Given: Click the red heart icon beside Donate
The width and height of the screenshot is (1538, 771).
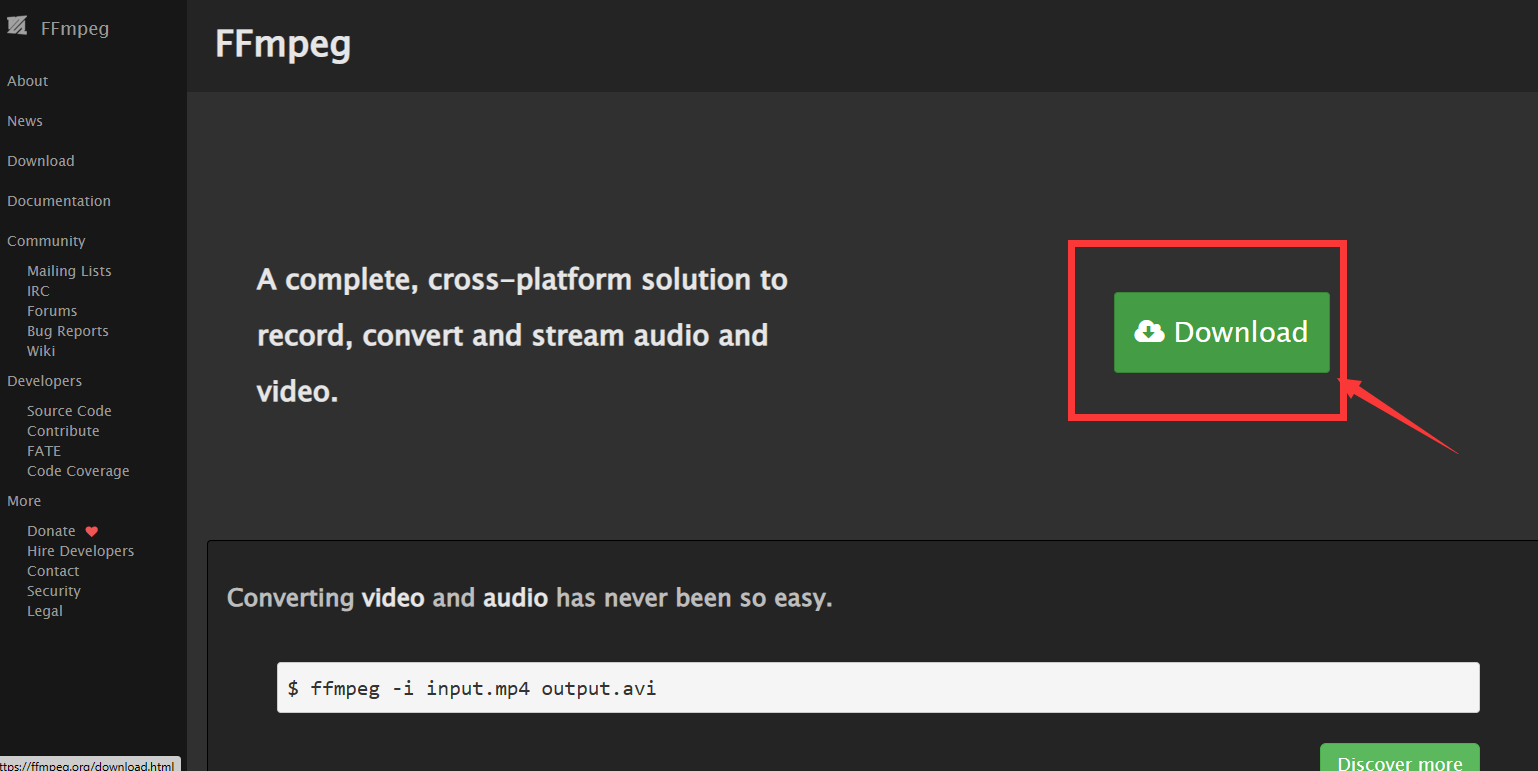Looking at the screenshot, I should coord(91,532).
